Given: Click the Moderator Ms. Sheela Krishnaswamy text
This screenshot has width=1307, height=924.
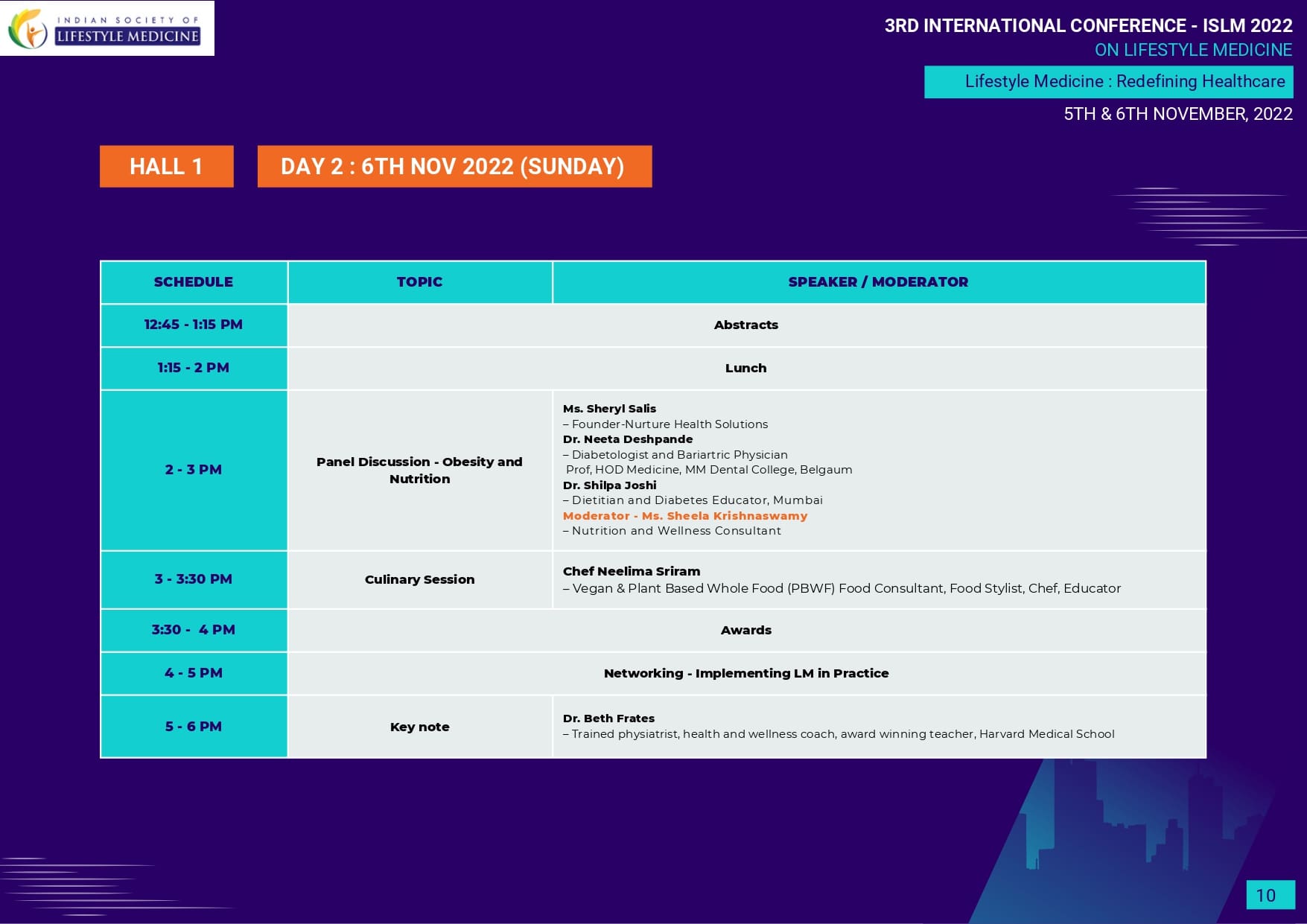Looking at the screenshot, I should [x=684, y=516].
